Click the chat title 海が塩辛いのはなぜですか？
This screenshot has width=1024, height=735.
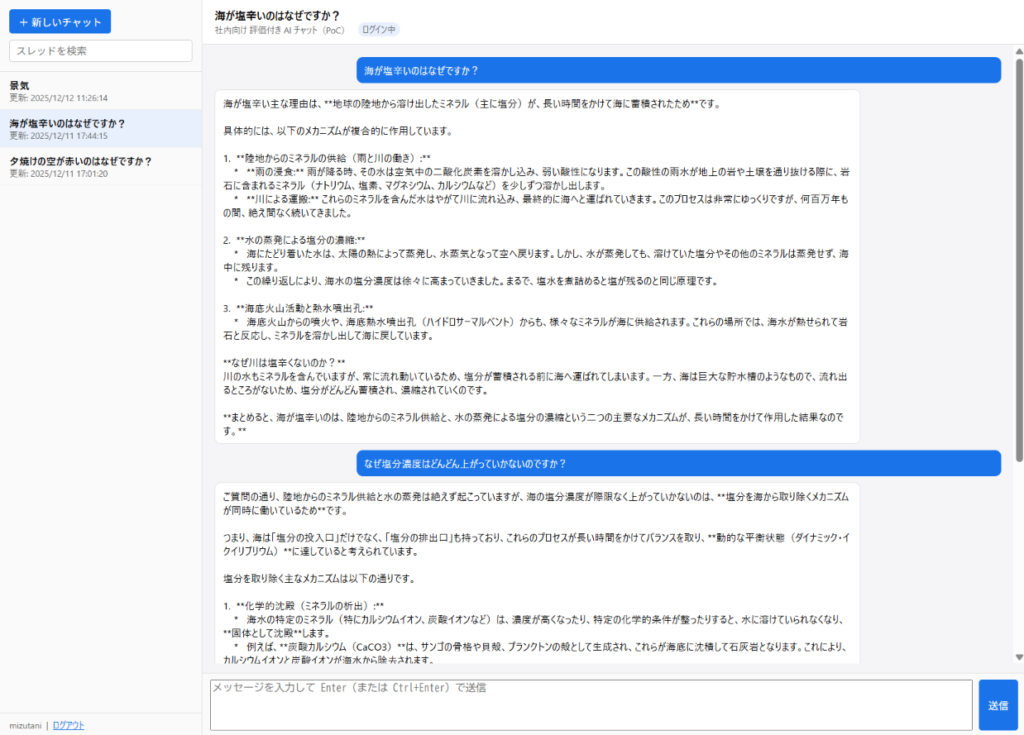(x=278, y=13)
